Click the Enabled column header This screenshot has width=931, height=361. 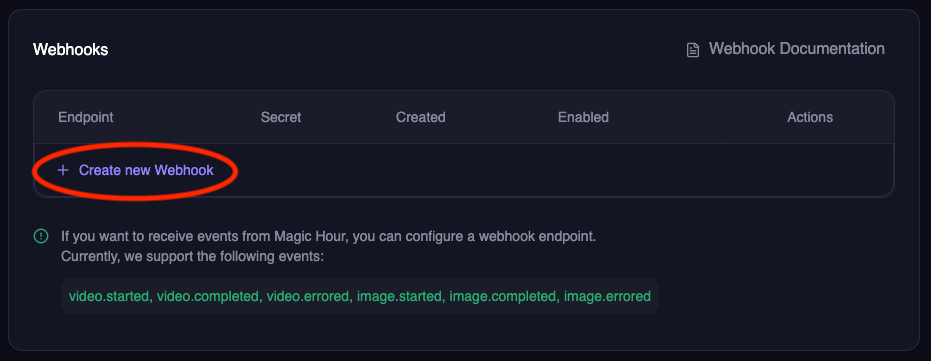pos(583,118)
